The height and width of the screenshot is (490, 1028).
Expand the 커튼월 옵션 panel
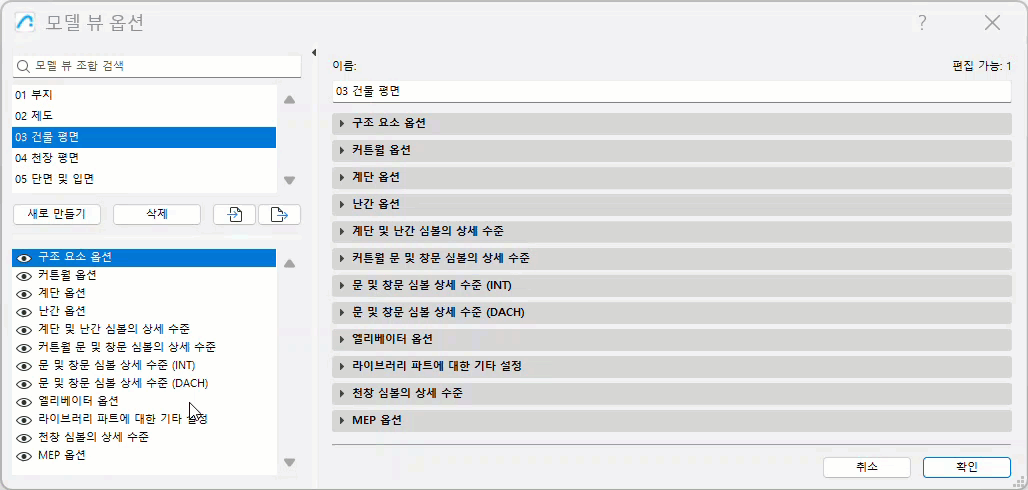click(x=672, y=150)
